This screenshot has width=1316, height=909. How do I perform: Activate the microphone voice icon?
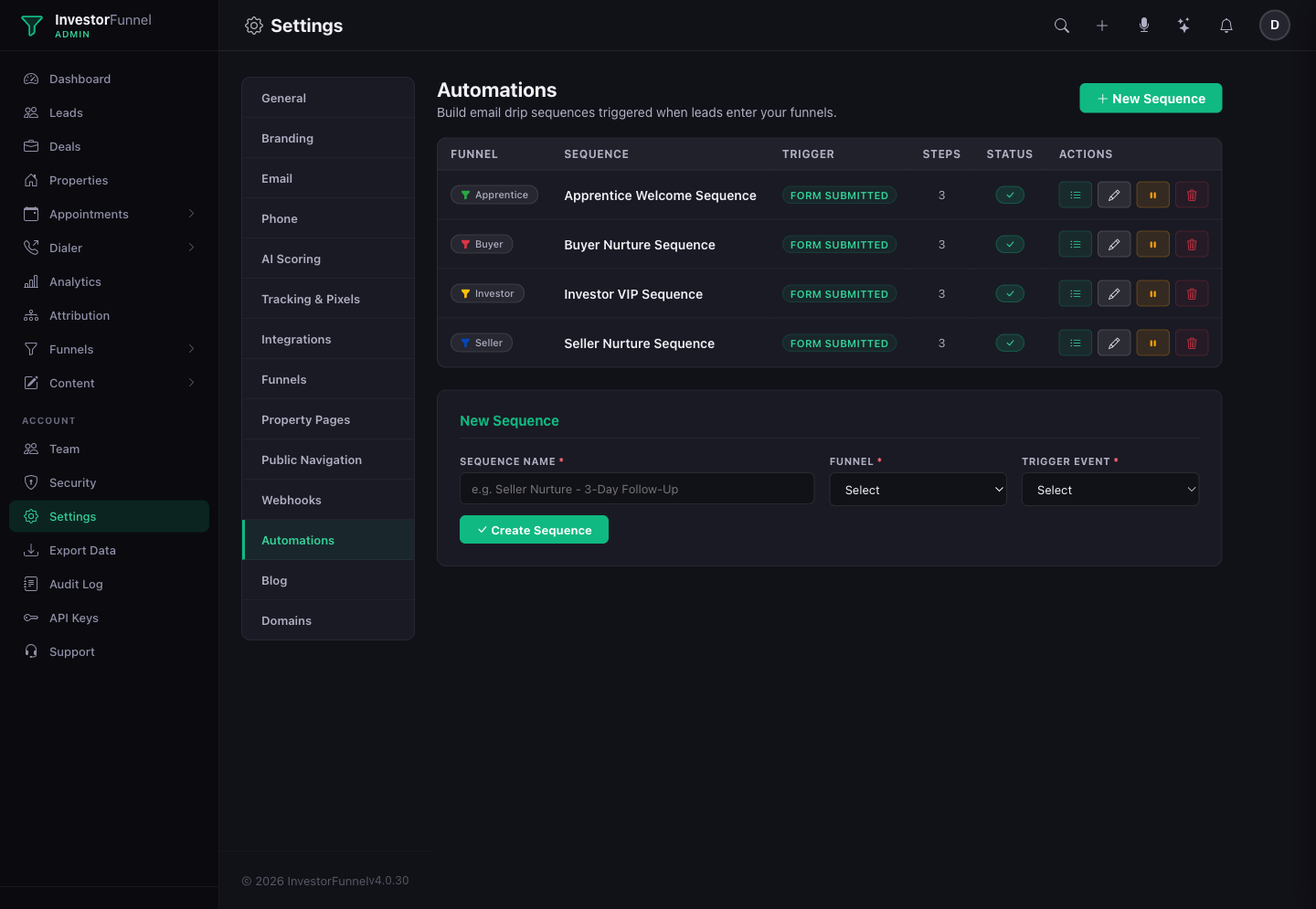pos(1143,26)
